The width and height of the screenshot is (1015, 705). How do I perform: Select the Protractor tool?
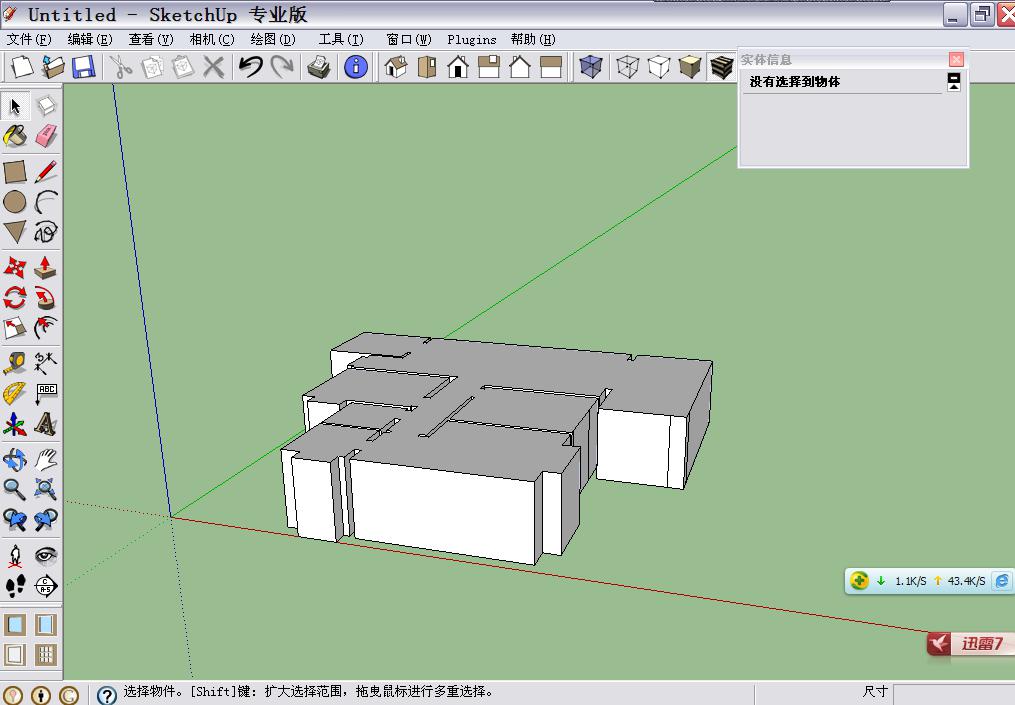pos(15,393)
